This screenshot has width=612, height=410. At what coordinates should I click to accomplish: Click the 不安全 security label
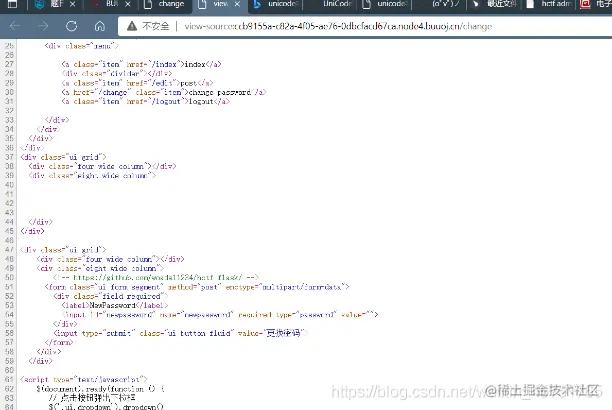click(x=156, y=26)
